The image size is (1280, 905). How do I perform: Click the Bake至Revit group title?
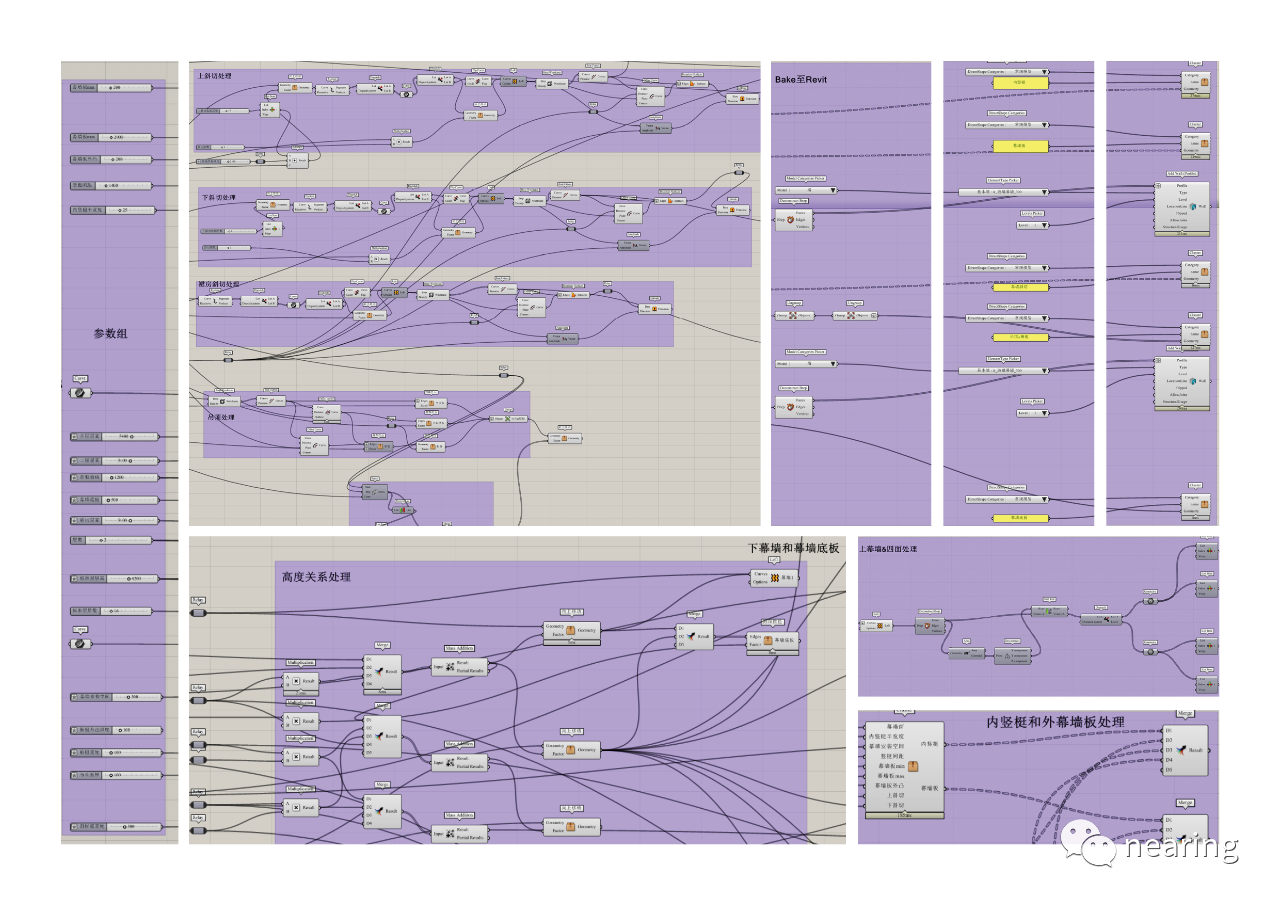(801, 78)
